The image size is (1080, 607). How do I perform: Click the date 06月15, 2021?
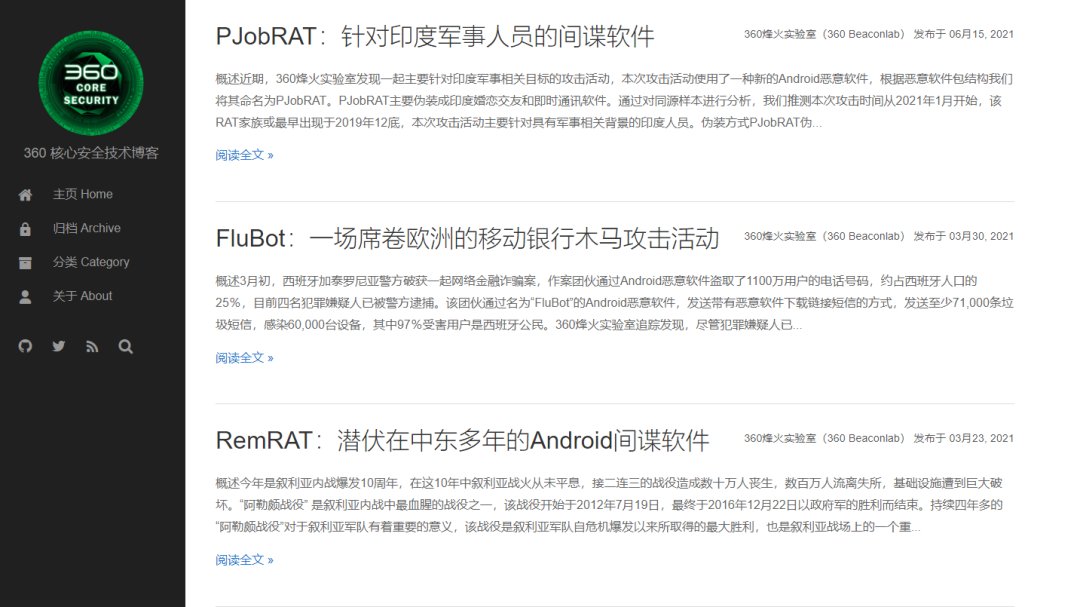point(981,34)
